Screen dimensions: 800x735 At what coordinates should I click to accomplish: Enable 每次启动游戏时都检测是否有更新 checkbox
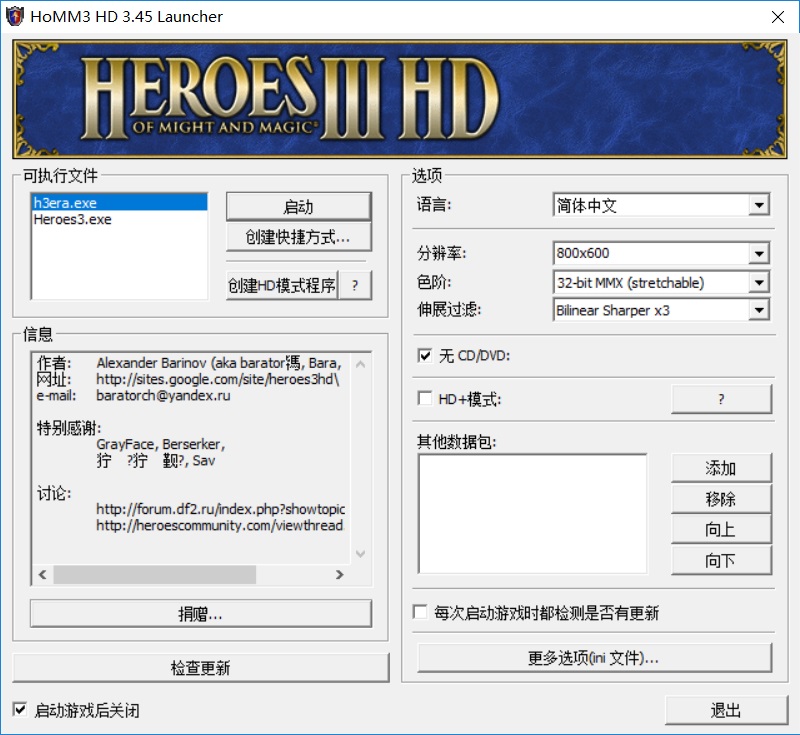(420, 612)
